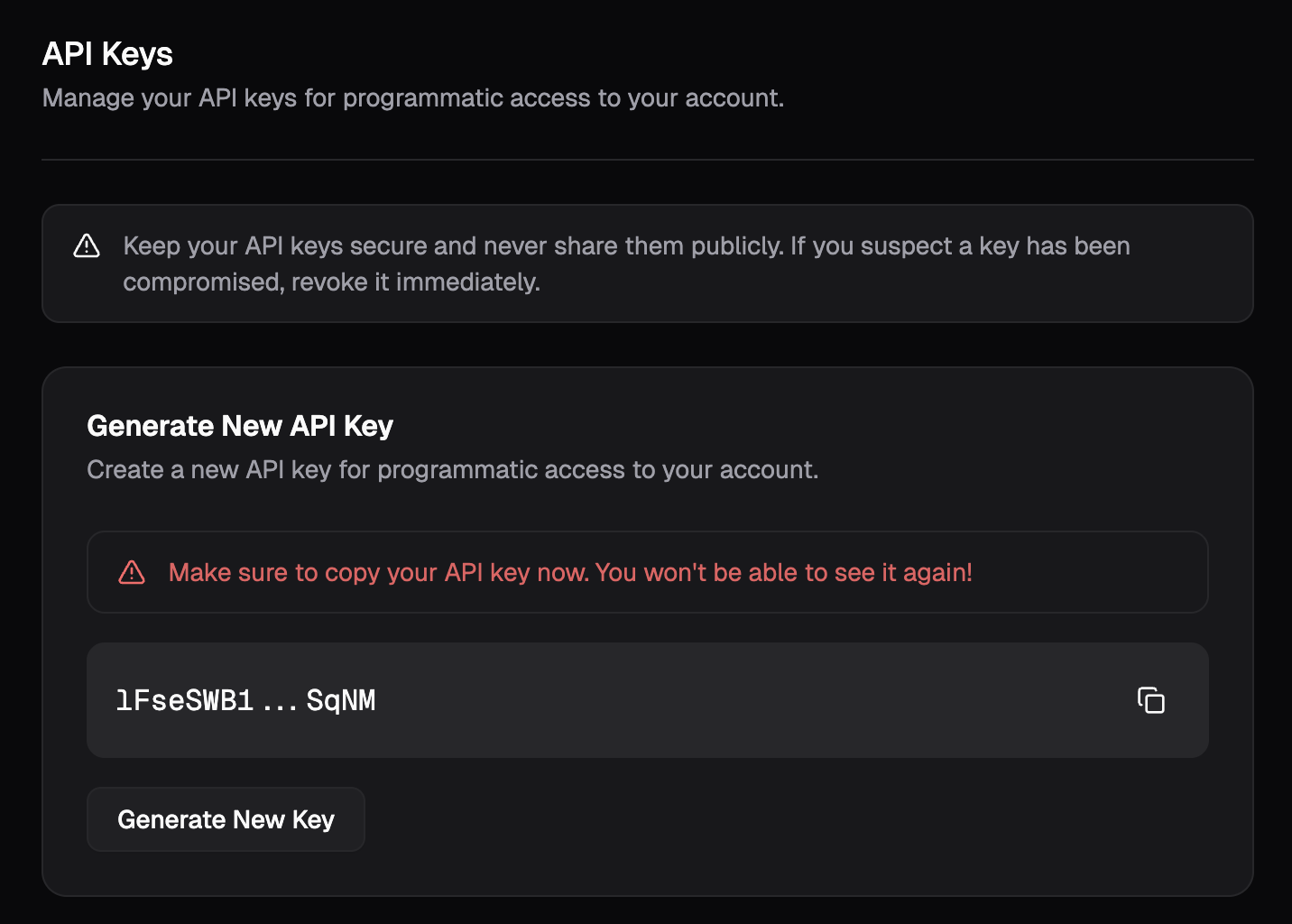Click empty area right of Generate New Key button
This screenshot has width=1292, height=924.
point(767,819)
